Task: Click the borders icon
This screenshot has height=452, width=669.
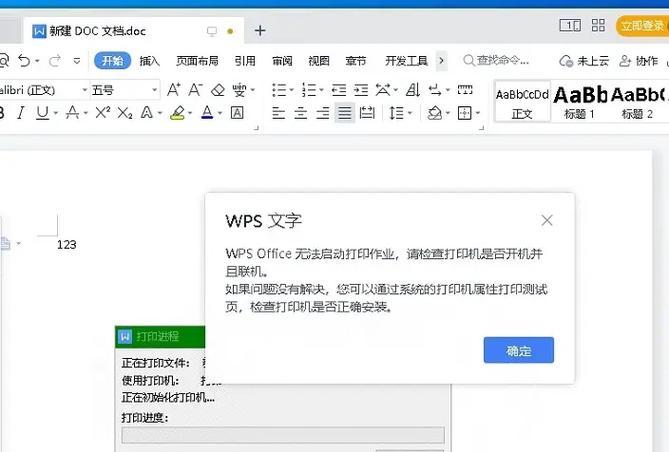Action: click(x=464, y=113)
